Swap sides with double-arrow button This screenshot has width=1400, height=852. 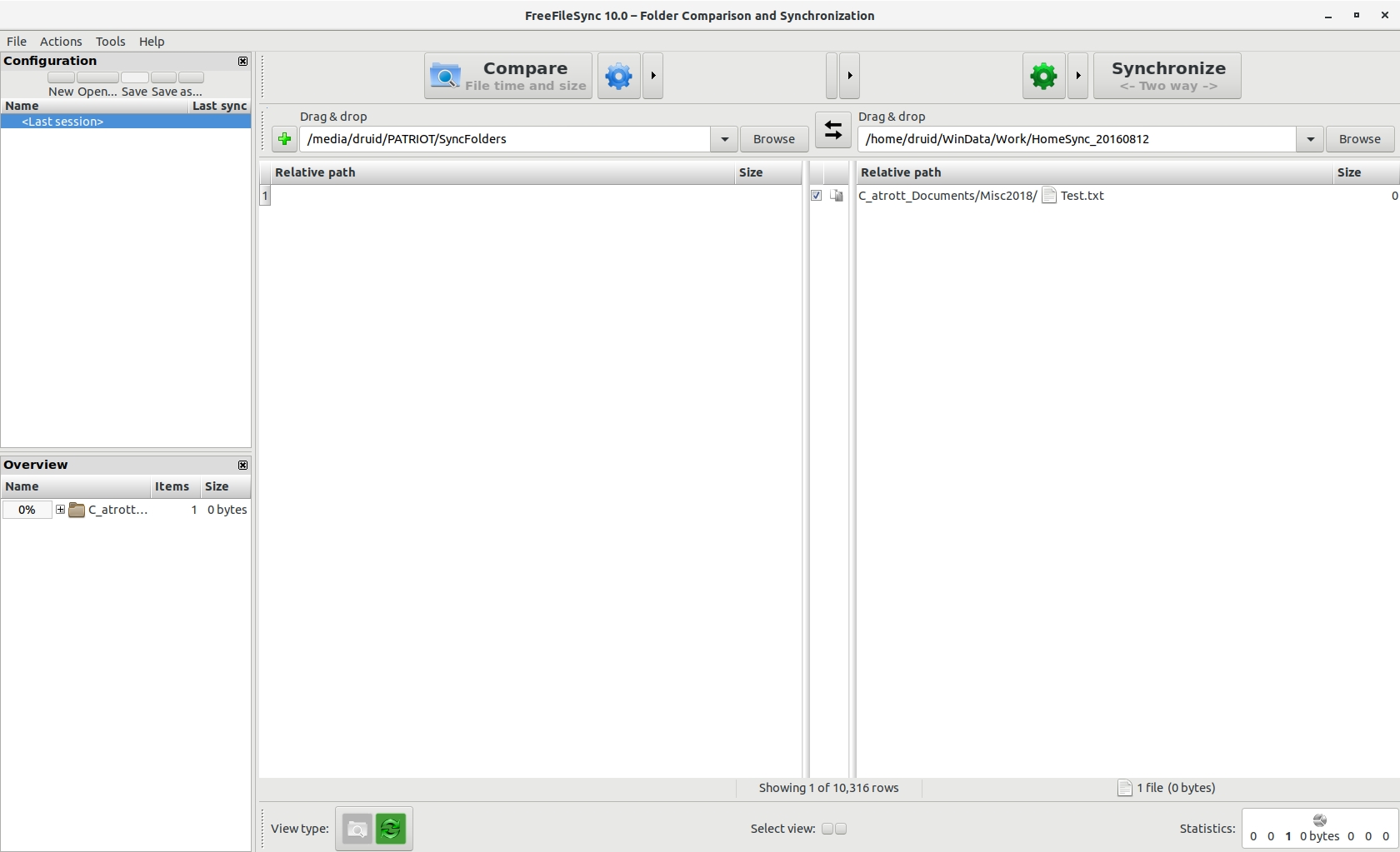[x=832, y=131]
